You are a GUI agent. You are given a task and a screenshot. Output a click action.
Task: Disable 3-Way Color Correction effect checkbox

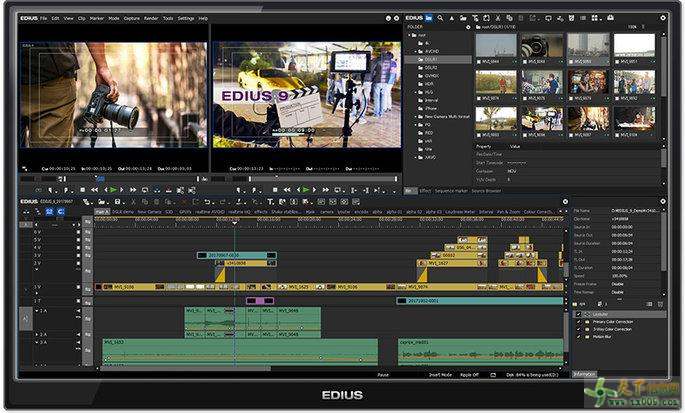pos(579,329)
